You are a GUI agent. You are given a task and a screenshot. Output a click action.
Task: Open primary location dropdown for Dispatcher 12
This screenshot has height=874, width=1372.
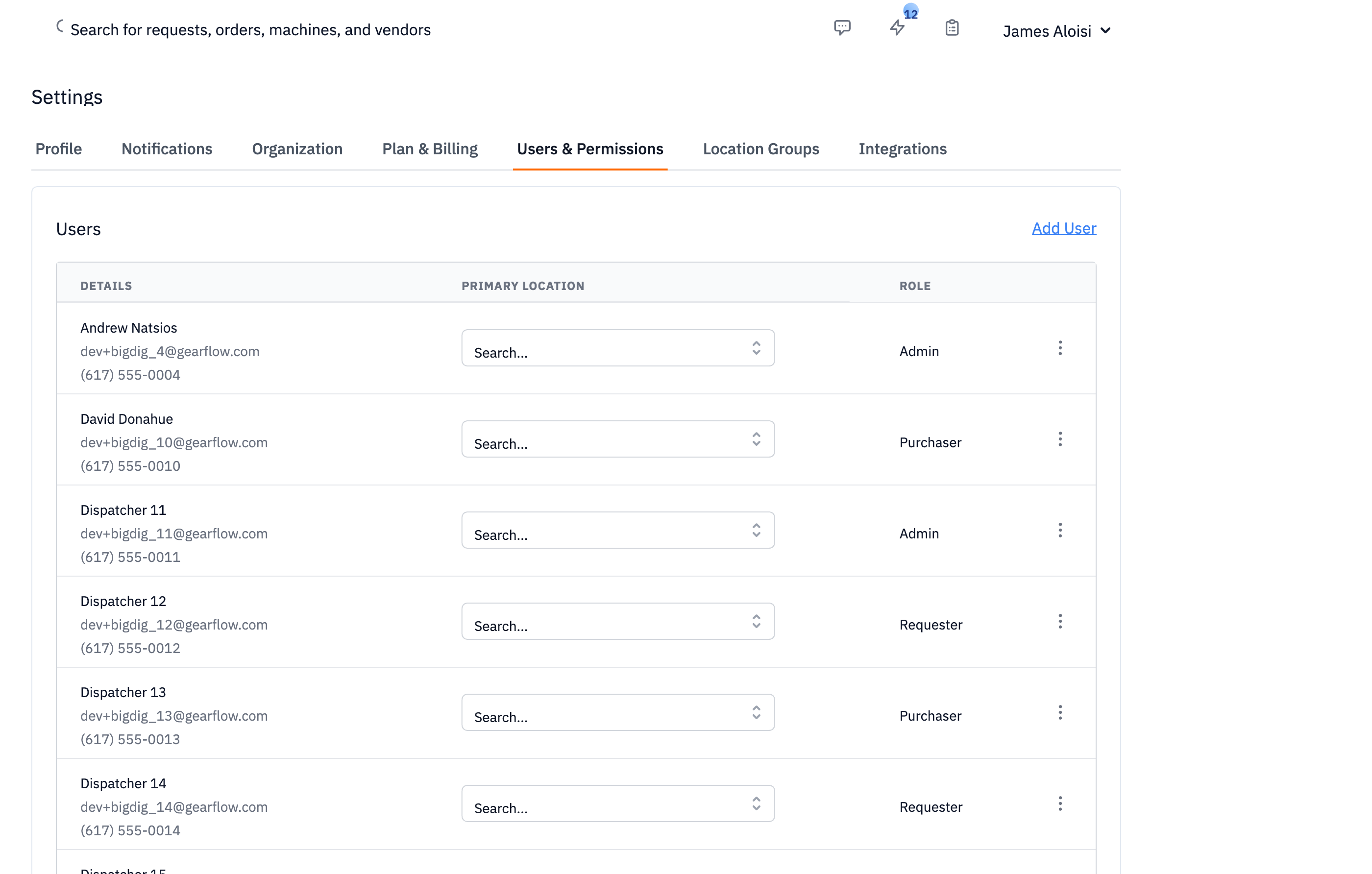[617, 622]
